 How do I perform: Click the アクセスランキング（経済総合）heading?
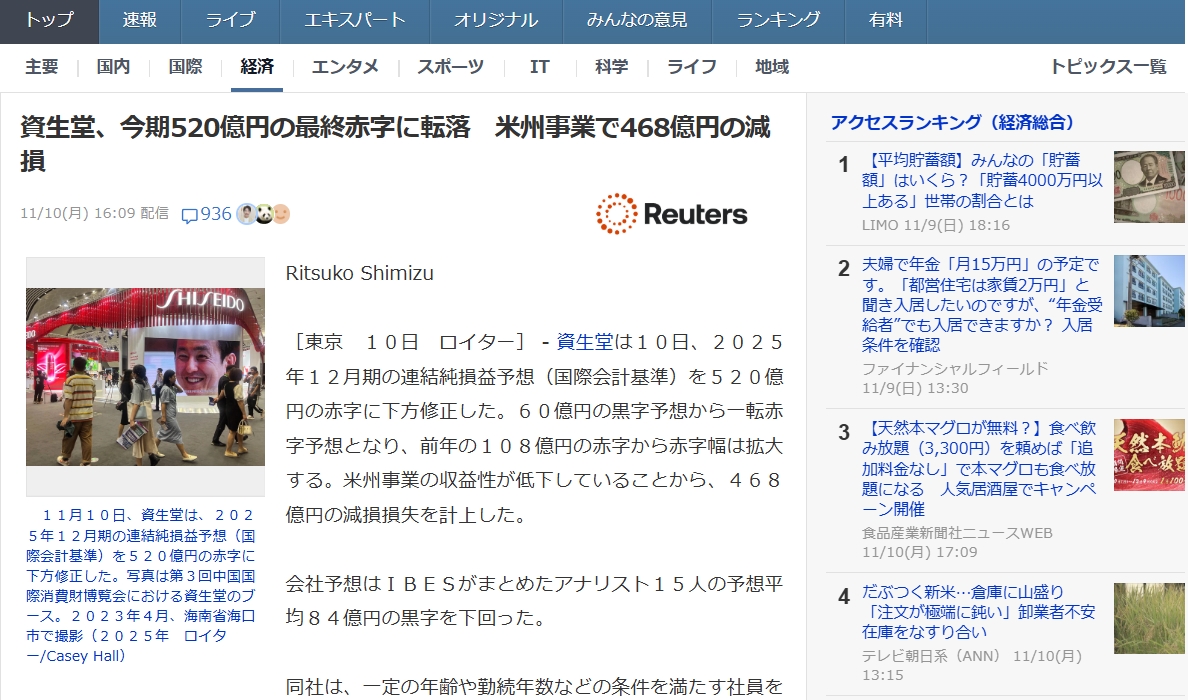click(x=952, y=123)
